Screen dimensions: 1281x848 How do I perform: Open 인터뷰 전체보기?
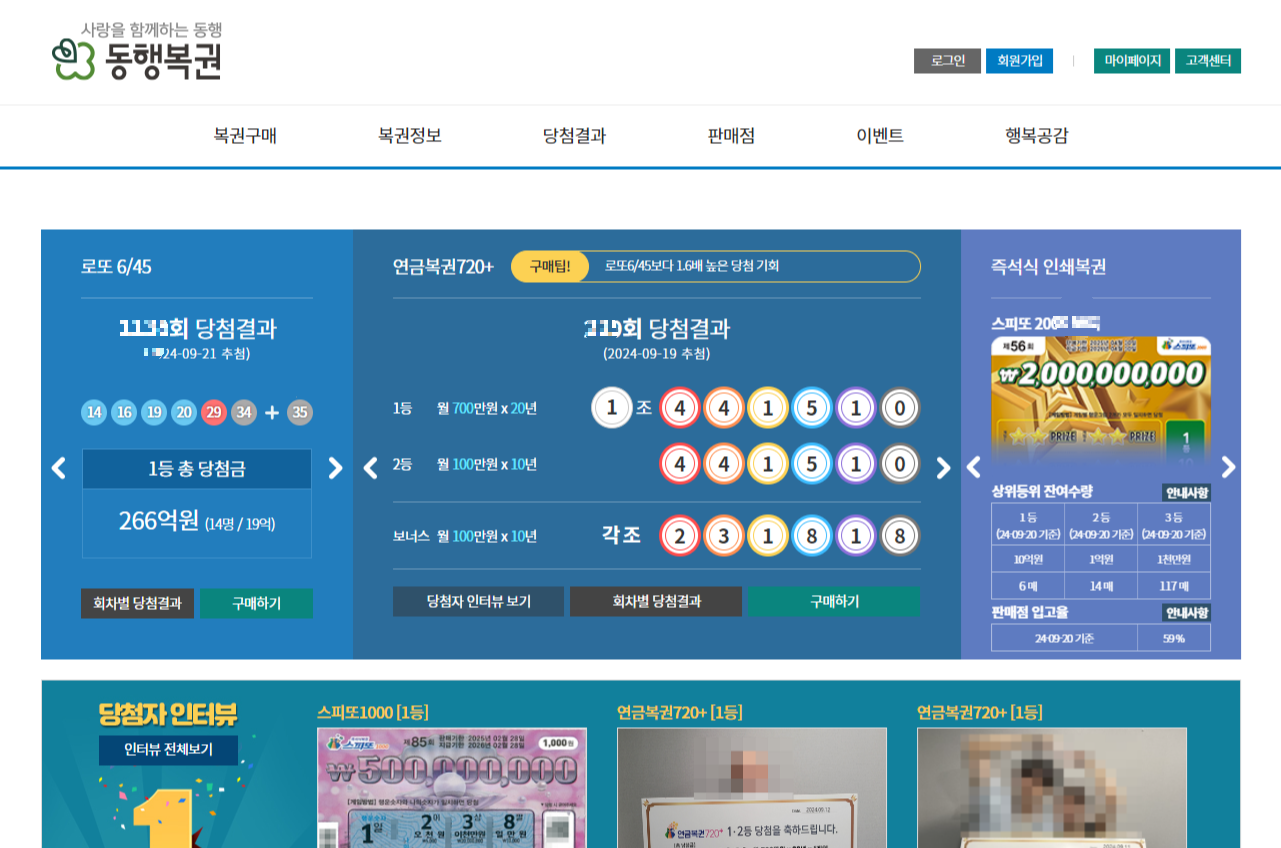169,750
